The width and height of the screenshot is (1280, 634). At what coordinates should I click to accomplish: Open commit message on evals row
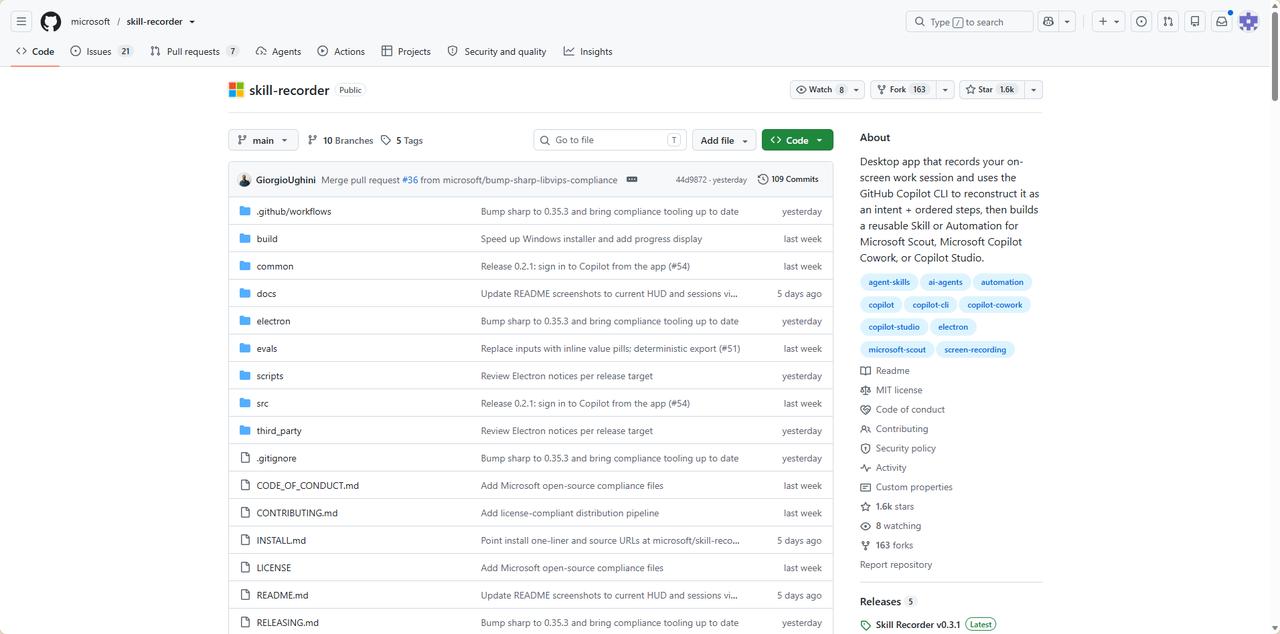click(x=611, y=348)
